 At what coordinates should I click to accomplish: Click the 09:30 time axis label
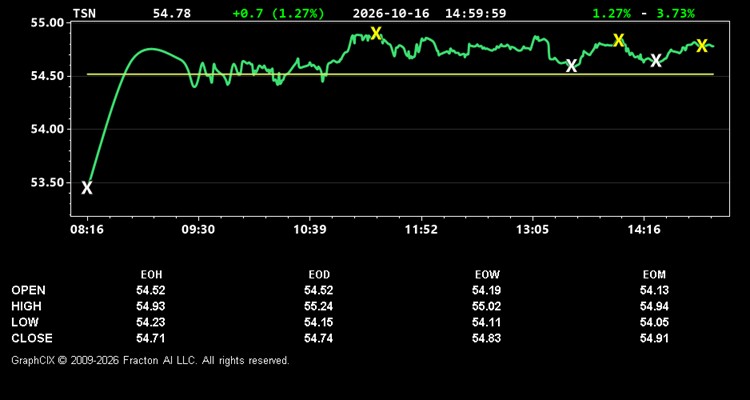tap(199, 230)
